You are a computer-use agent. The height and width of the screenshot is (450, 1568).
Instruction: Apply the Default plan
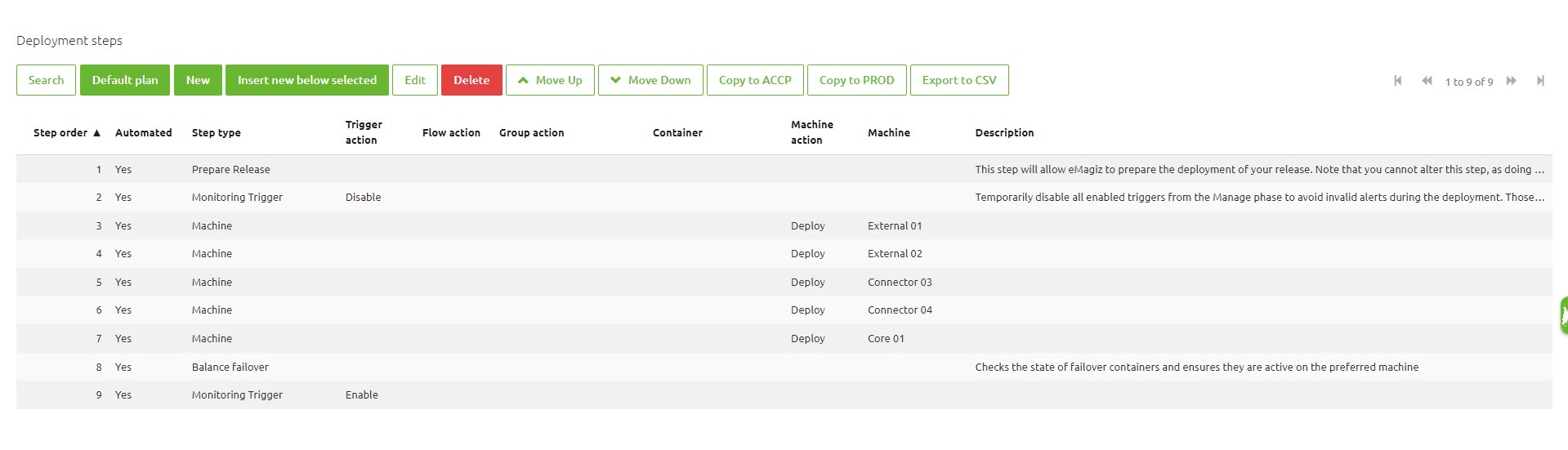pos(125,80)
